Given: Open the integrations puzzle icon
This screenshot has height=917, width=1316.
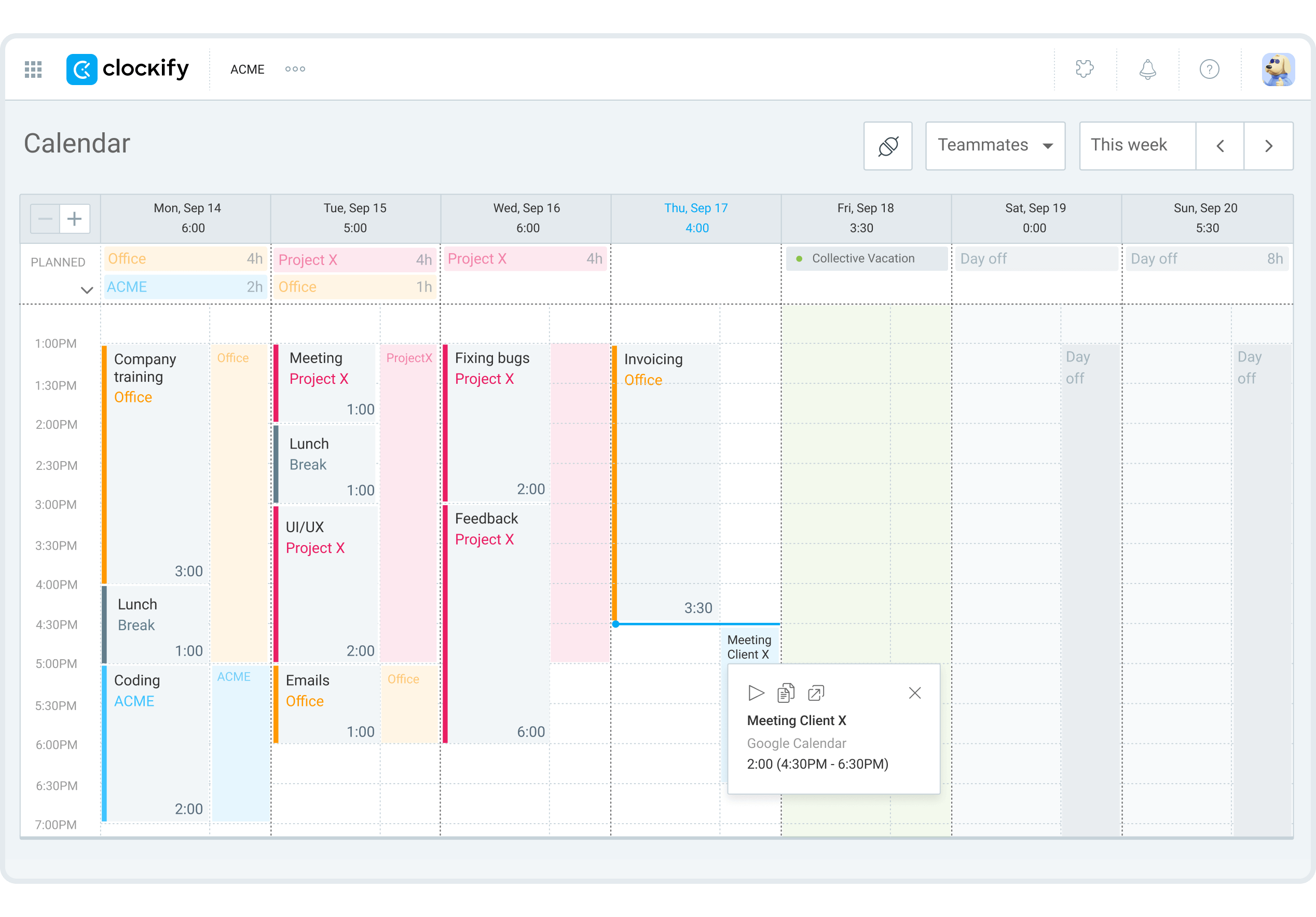Looking at the screenshot, I should point(1085,70).
